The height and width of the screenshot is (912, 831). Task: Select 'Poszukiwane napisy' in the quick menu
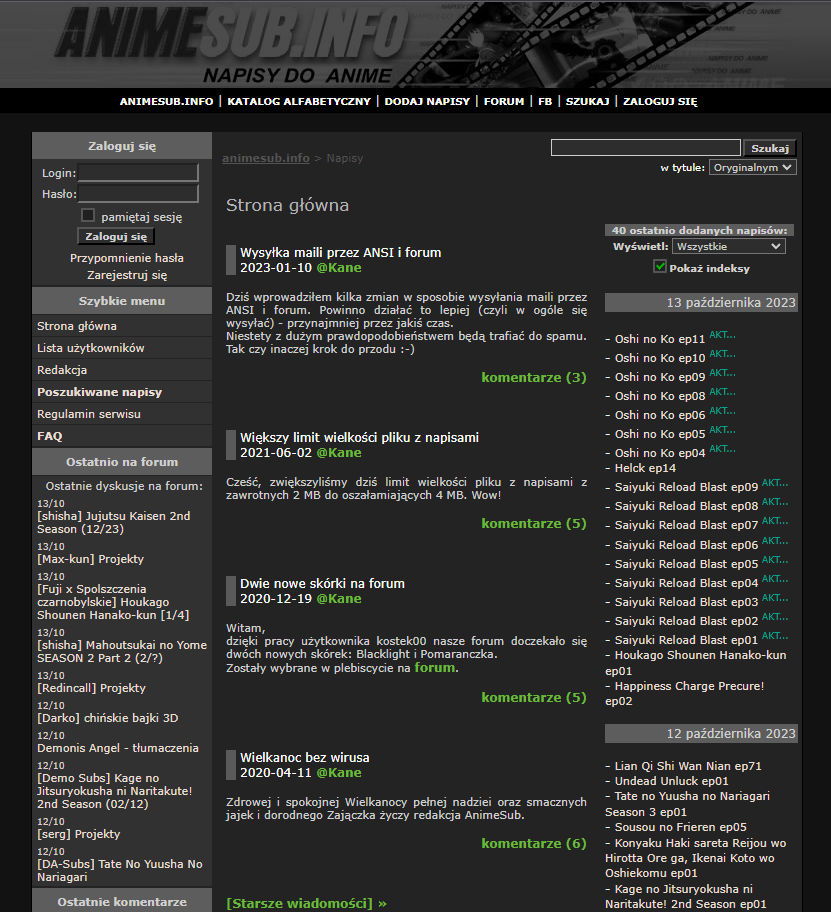tap(100, 392)
